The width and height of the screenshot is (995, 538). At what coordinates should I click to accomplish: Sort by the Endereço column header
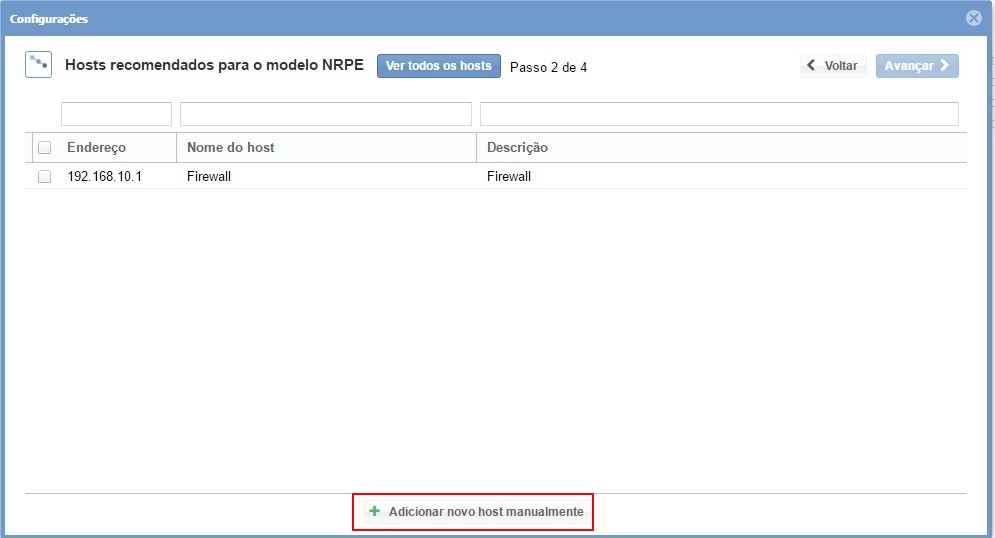coord(97,148)
